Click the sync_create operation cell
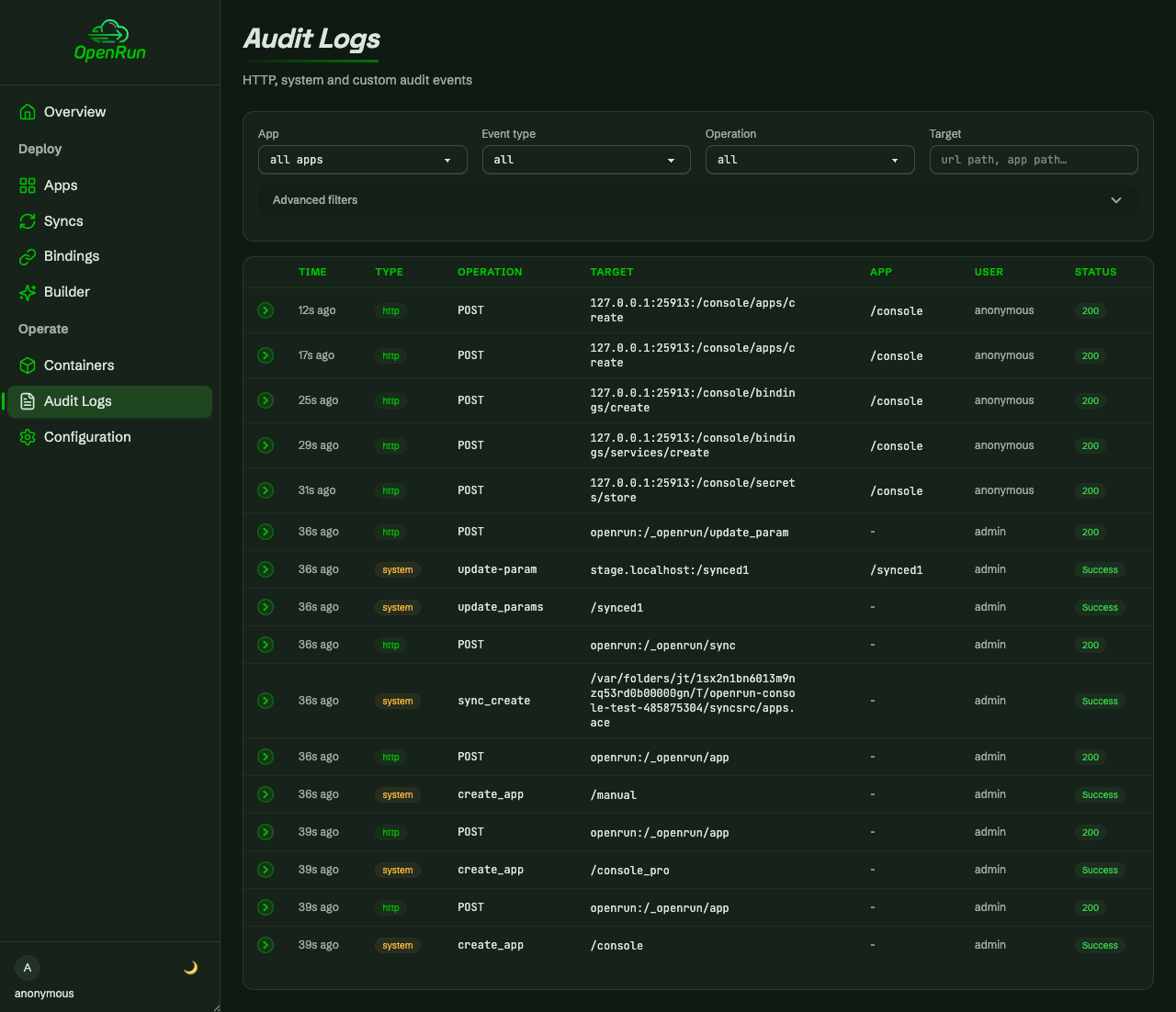The image size is (1176, 1012). 494,701
